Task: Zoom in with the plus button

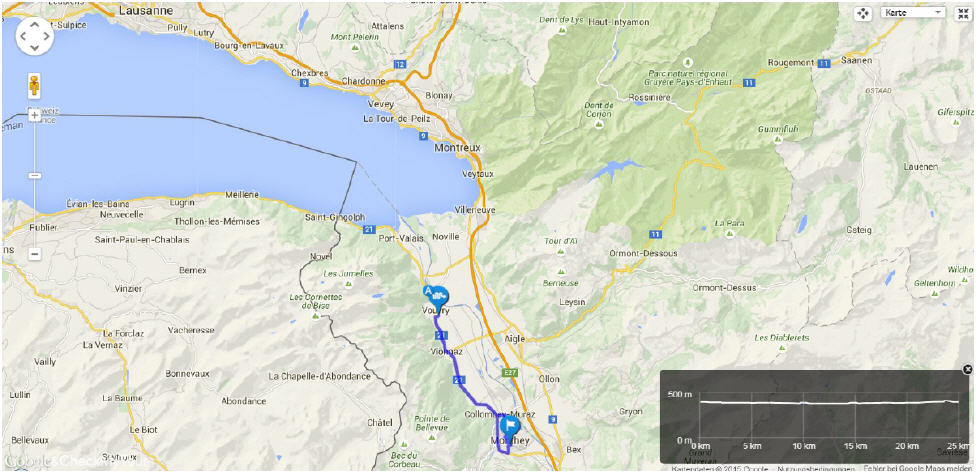Action: (x=35, y=115)
